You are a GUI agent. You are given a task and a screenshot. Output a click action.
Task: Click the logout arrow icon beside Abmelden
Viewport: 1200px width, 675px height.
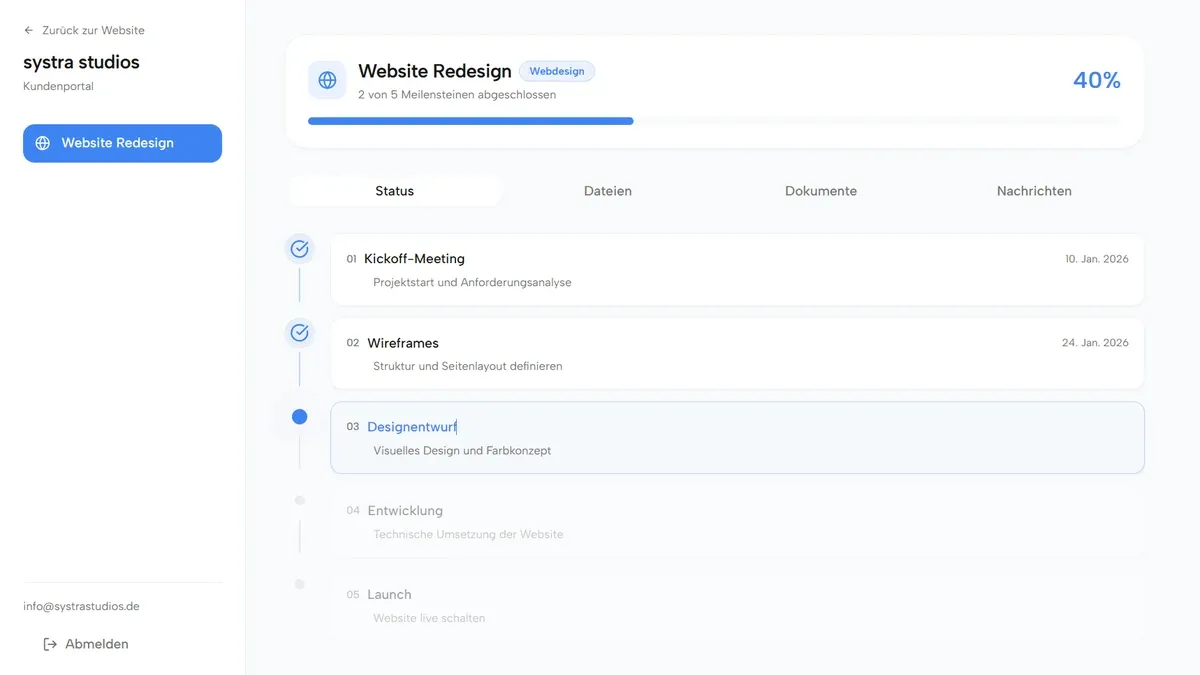(49, 644)
